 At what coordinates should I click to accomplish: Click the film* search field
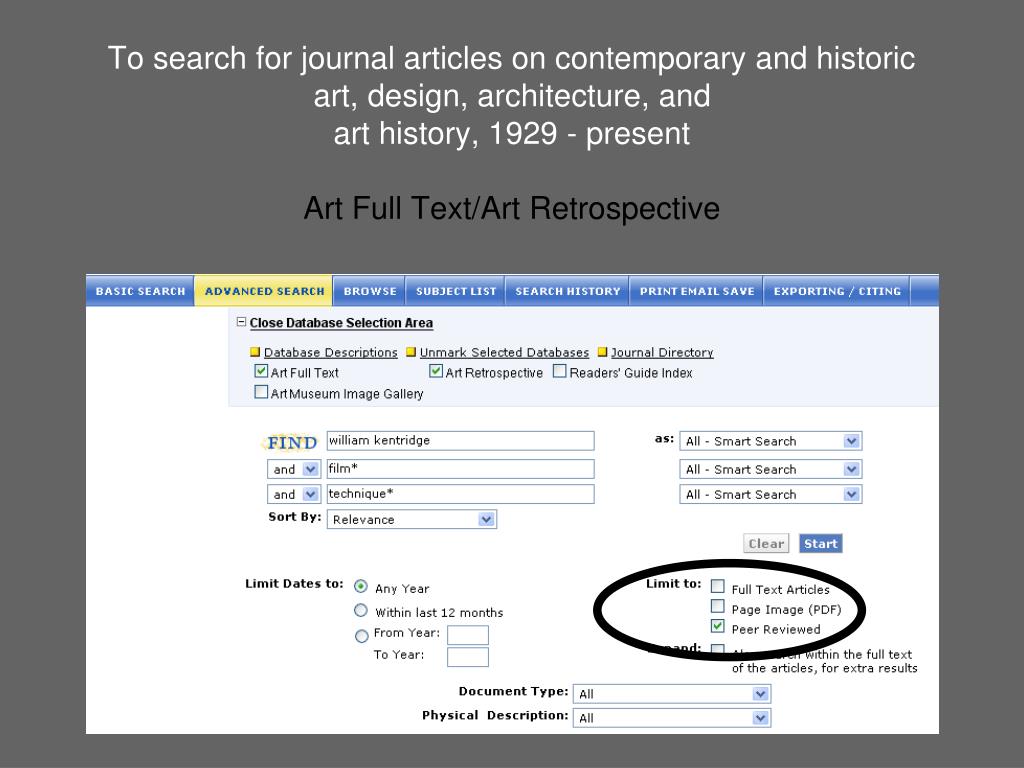(460, 469)
